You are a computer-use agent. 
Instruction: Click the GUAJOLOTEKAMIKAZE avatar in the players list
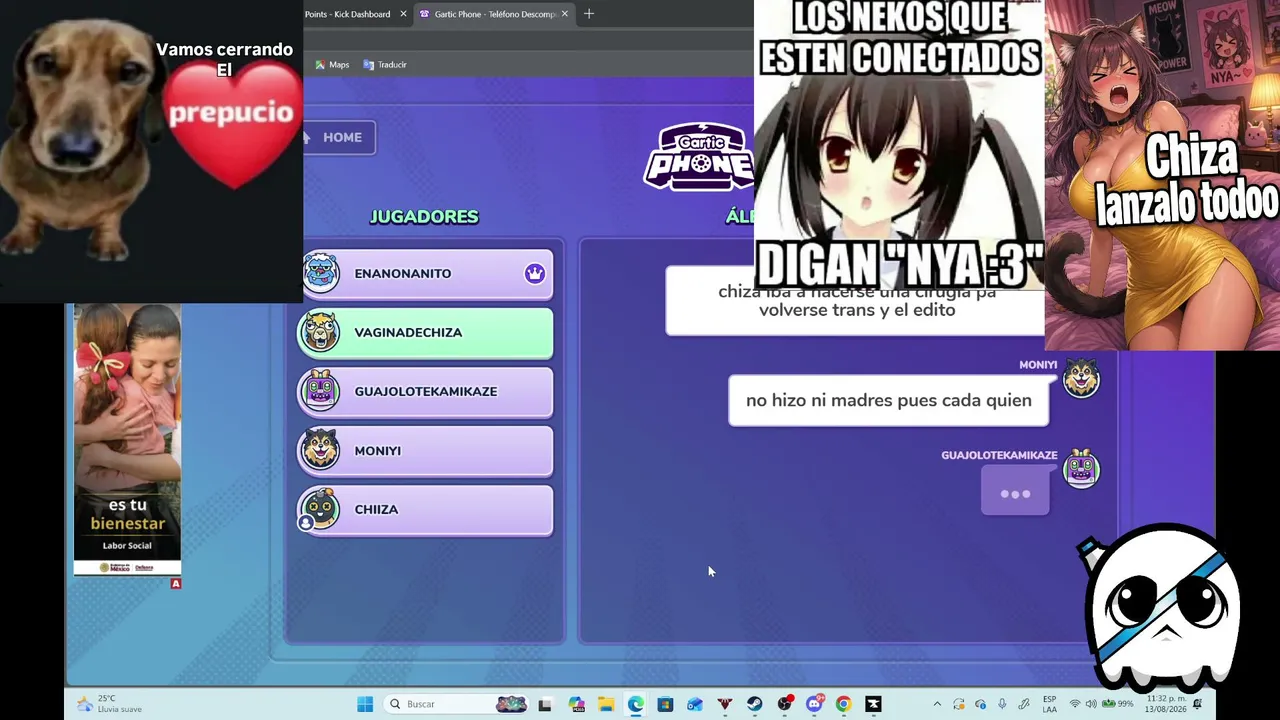coord(321,391)
